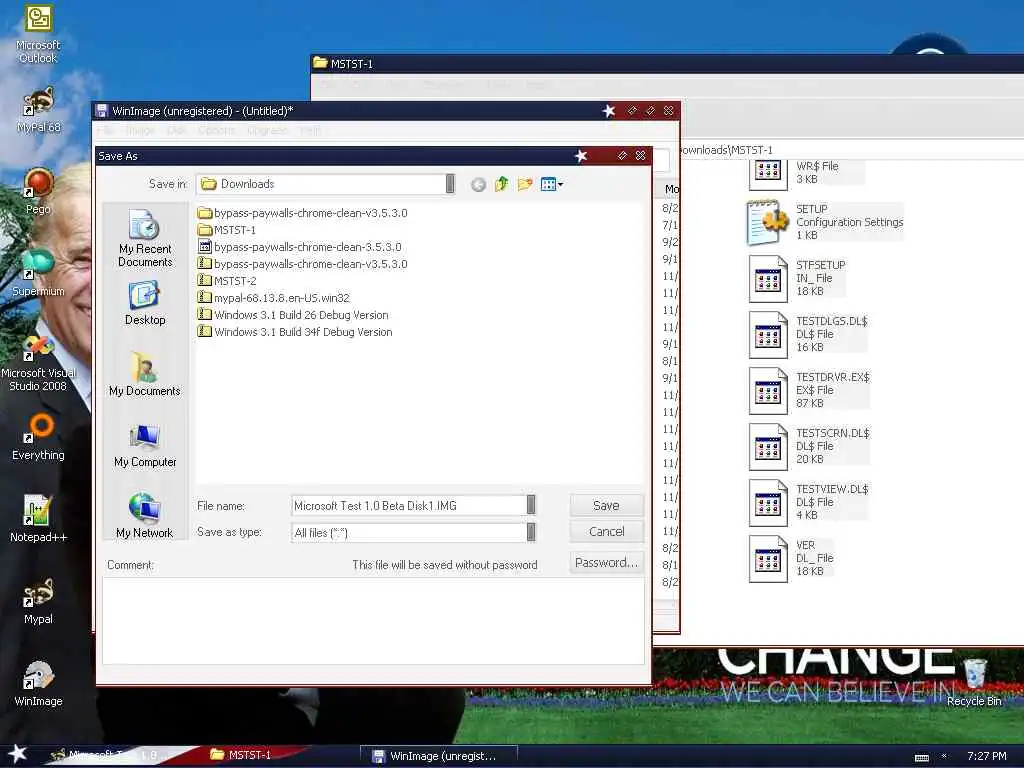This screenshot has height=768, width=1024.
Task: Select the MSTST-2 archive
Action: [x=227, y=281]
